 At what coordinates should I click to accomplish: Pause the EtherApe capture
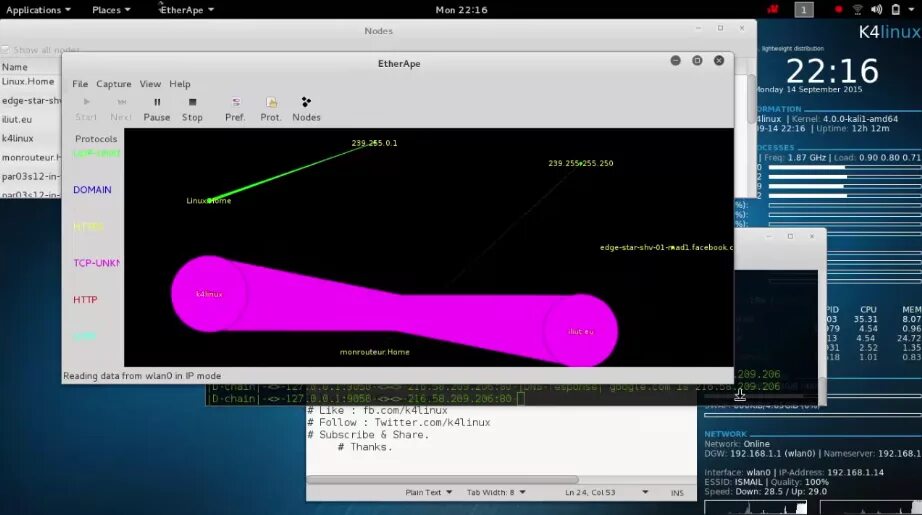[x=156, y=109]
